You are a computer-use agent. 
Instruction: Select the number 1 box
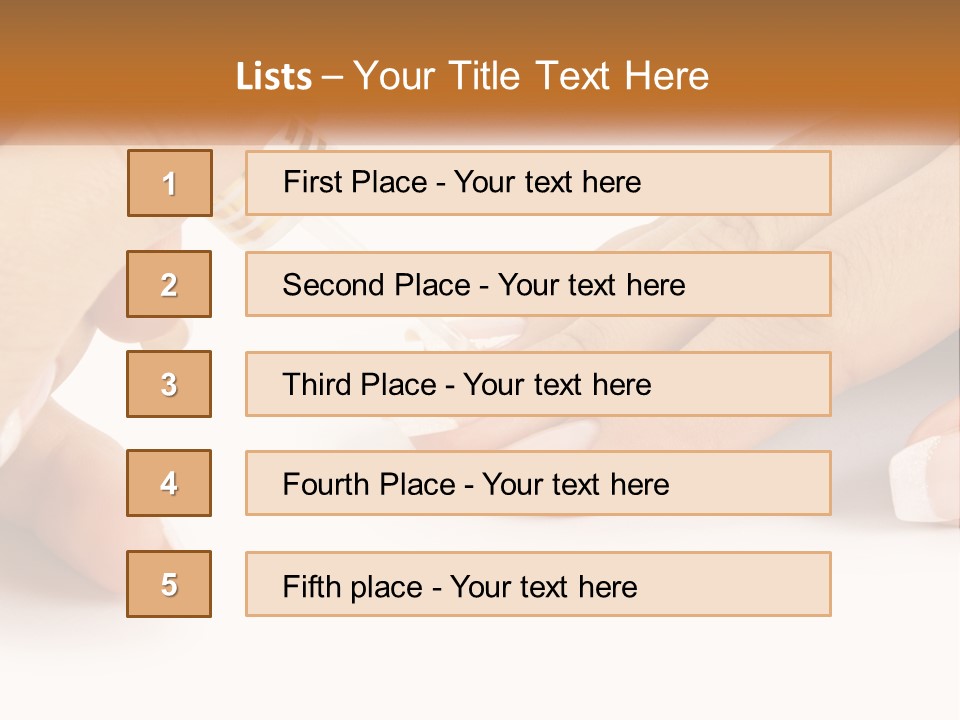point(170,183)
